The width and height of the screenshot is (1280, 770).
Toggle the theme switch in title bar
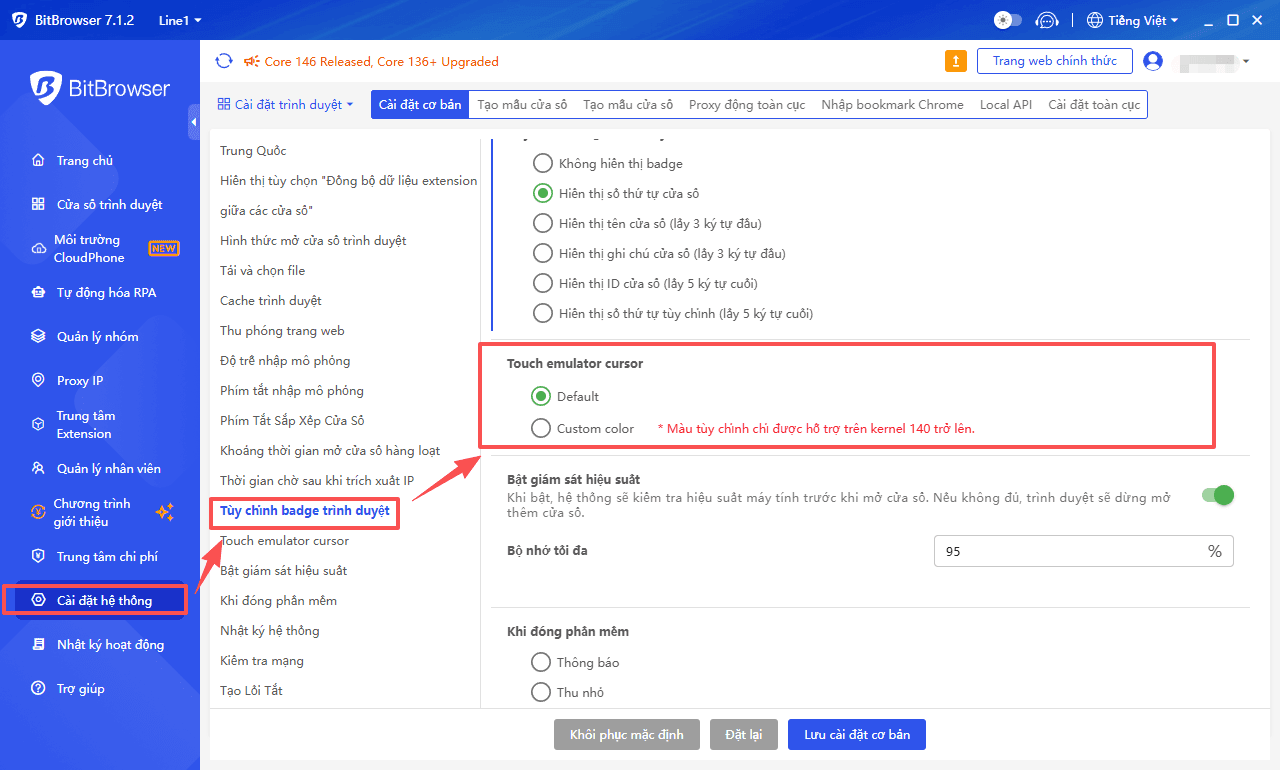coord(1007,20)
